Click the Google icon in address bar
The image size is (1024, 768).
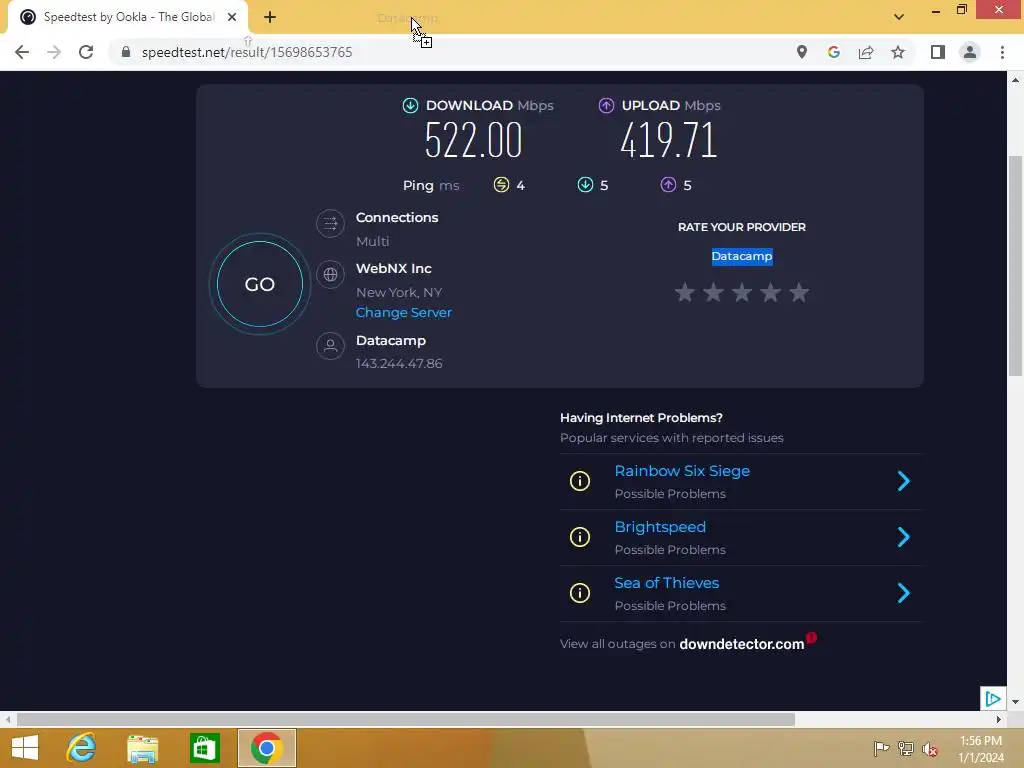(833, 52)
